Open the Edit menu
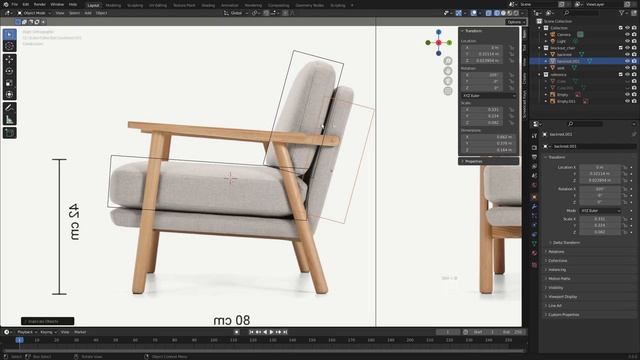This screenshot has height=360, width=640. 26,4
